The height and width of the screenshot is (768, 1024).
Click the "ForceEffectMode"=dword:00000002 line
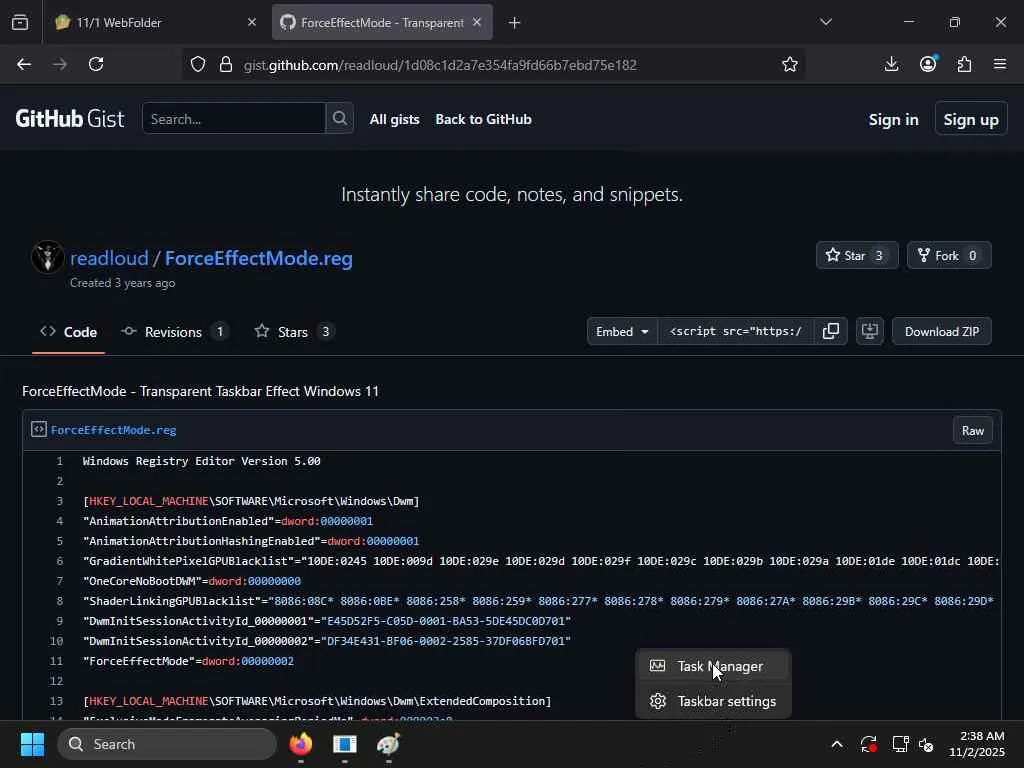click(188, 661)
